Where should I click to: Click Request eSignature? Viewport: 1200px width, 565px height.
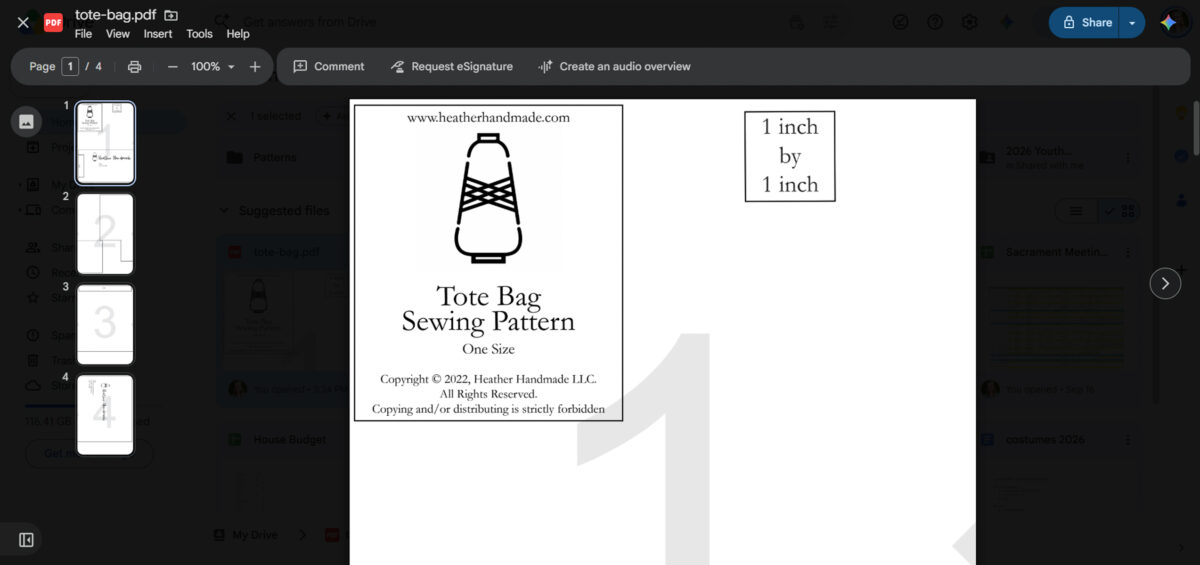(452, 67)
